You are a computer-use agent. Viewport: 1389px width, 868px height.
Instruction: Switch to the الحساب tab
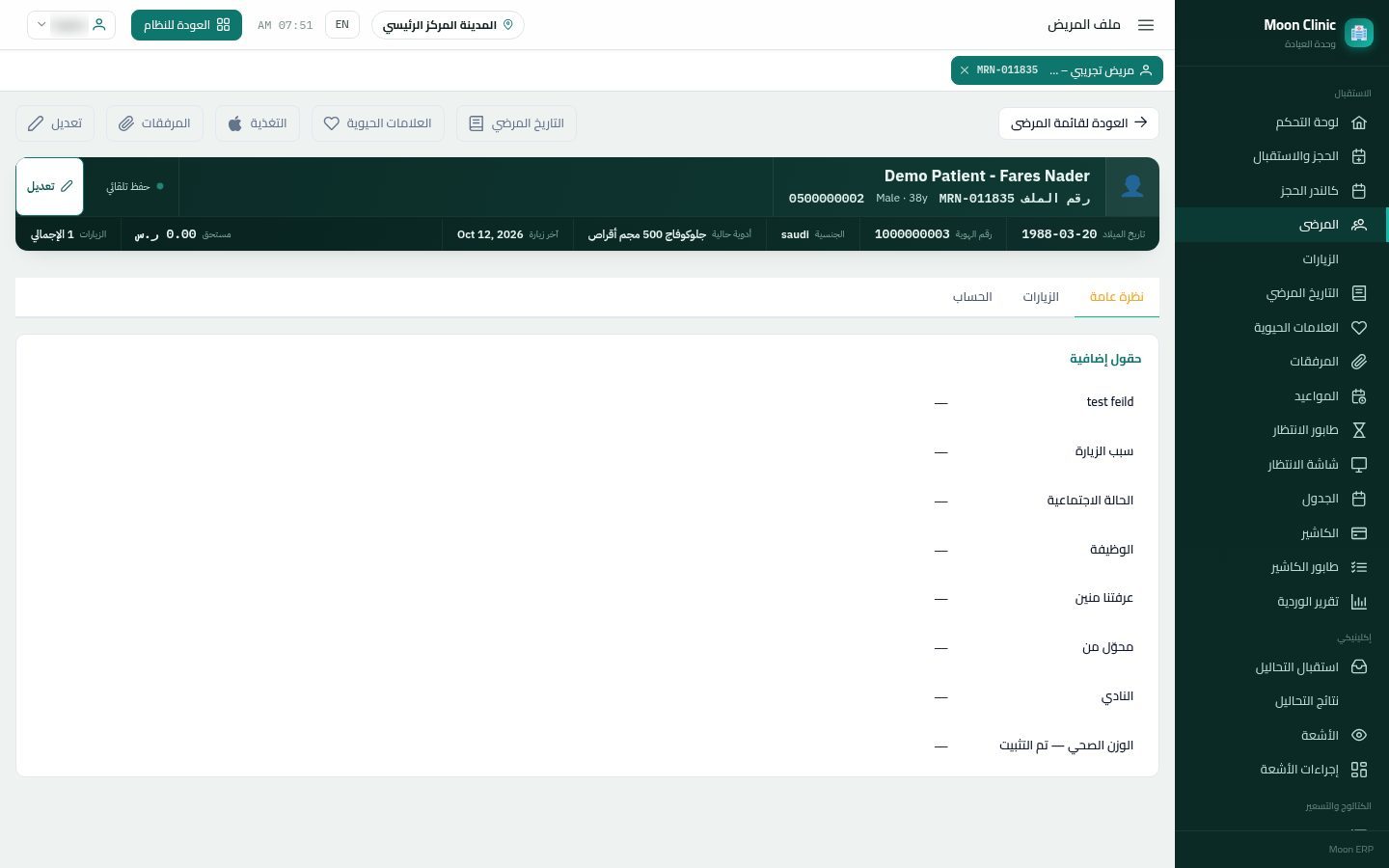coord(972,297)
